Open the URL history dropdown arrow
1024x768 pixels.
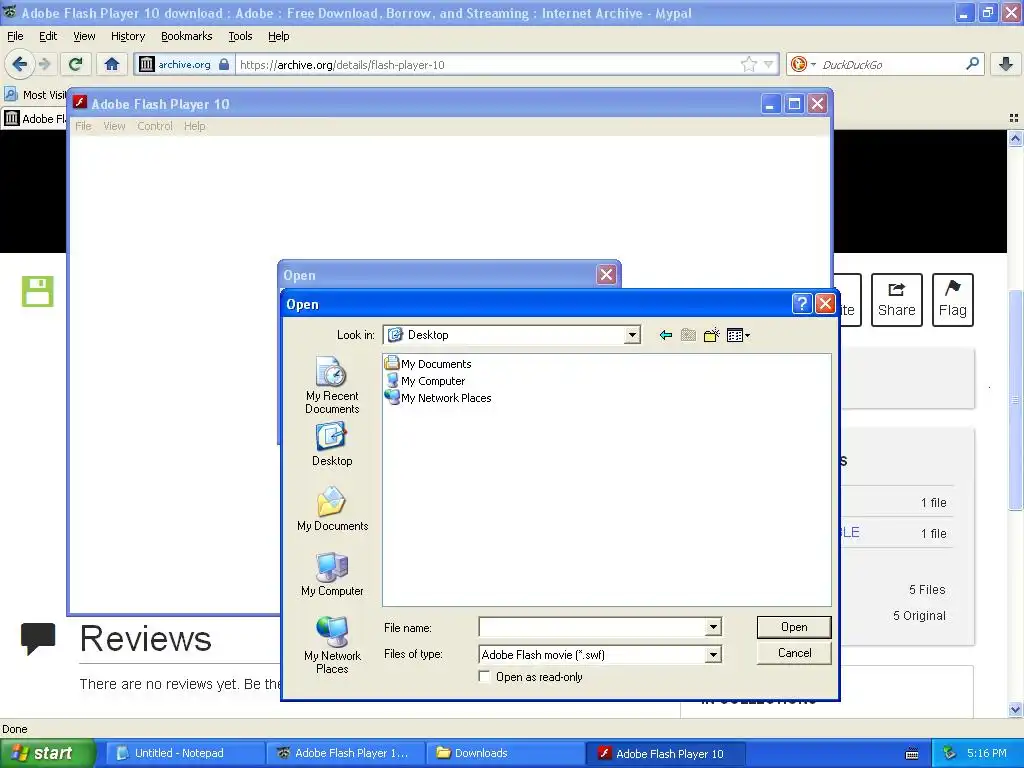(x=769, y=64)
